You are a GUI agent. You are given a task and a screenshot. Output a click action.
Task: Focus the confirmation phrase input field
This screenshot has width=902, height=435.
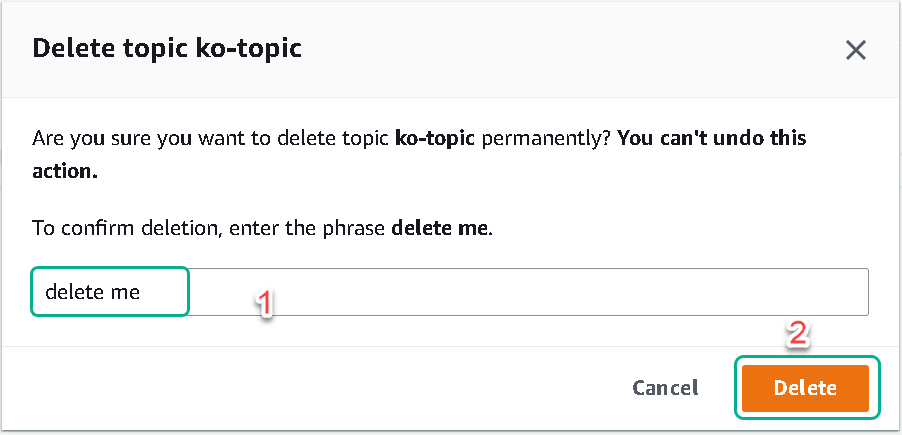449,292
